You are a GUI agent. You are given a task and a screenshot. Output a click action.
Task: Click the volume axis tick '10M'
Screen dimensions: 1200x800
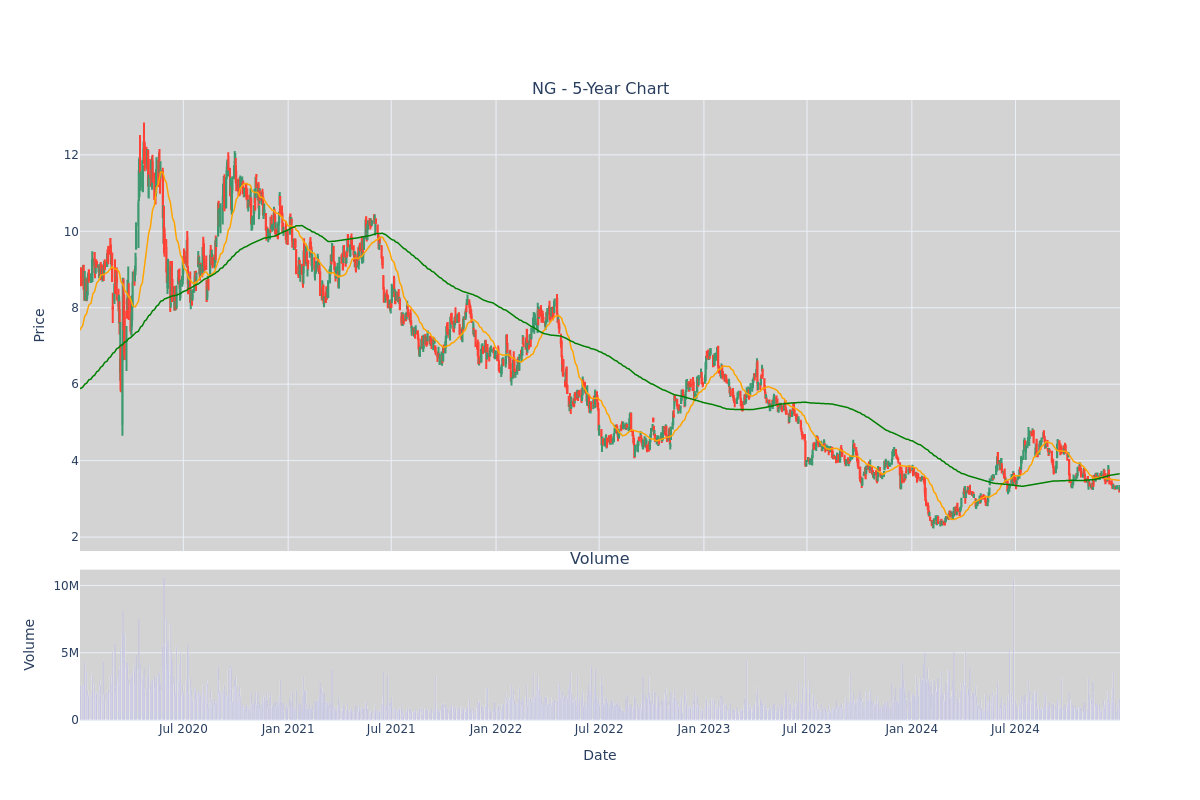(66, 586)
